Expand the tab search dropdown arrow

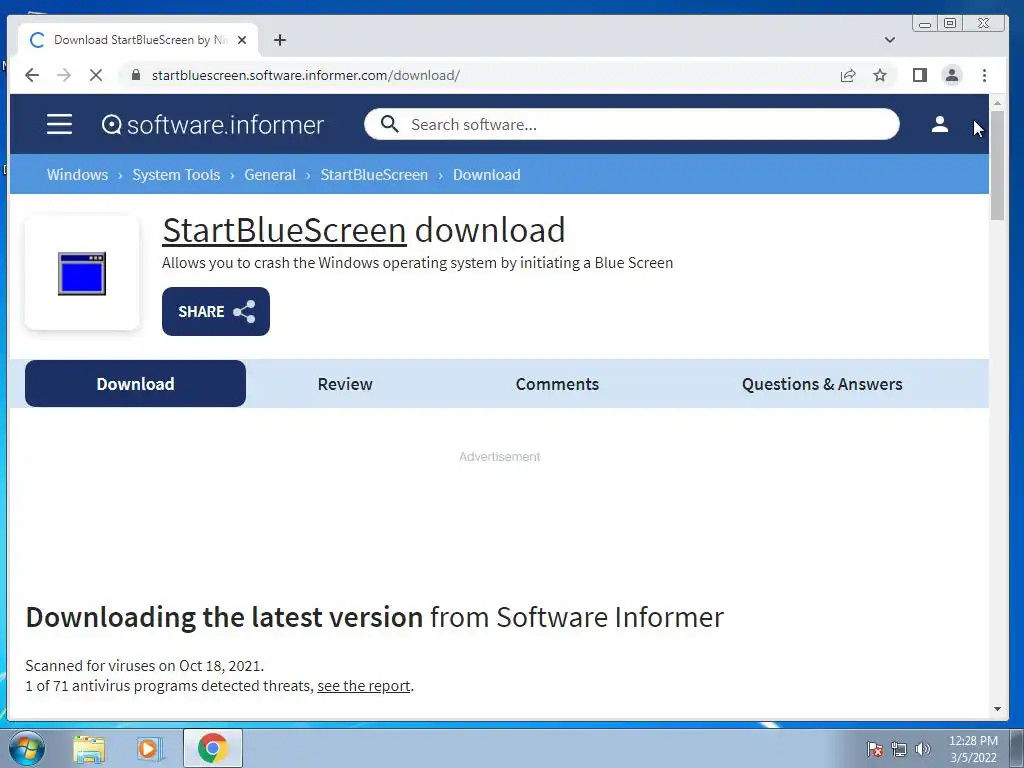889,40
